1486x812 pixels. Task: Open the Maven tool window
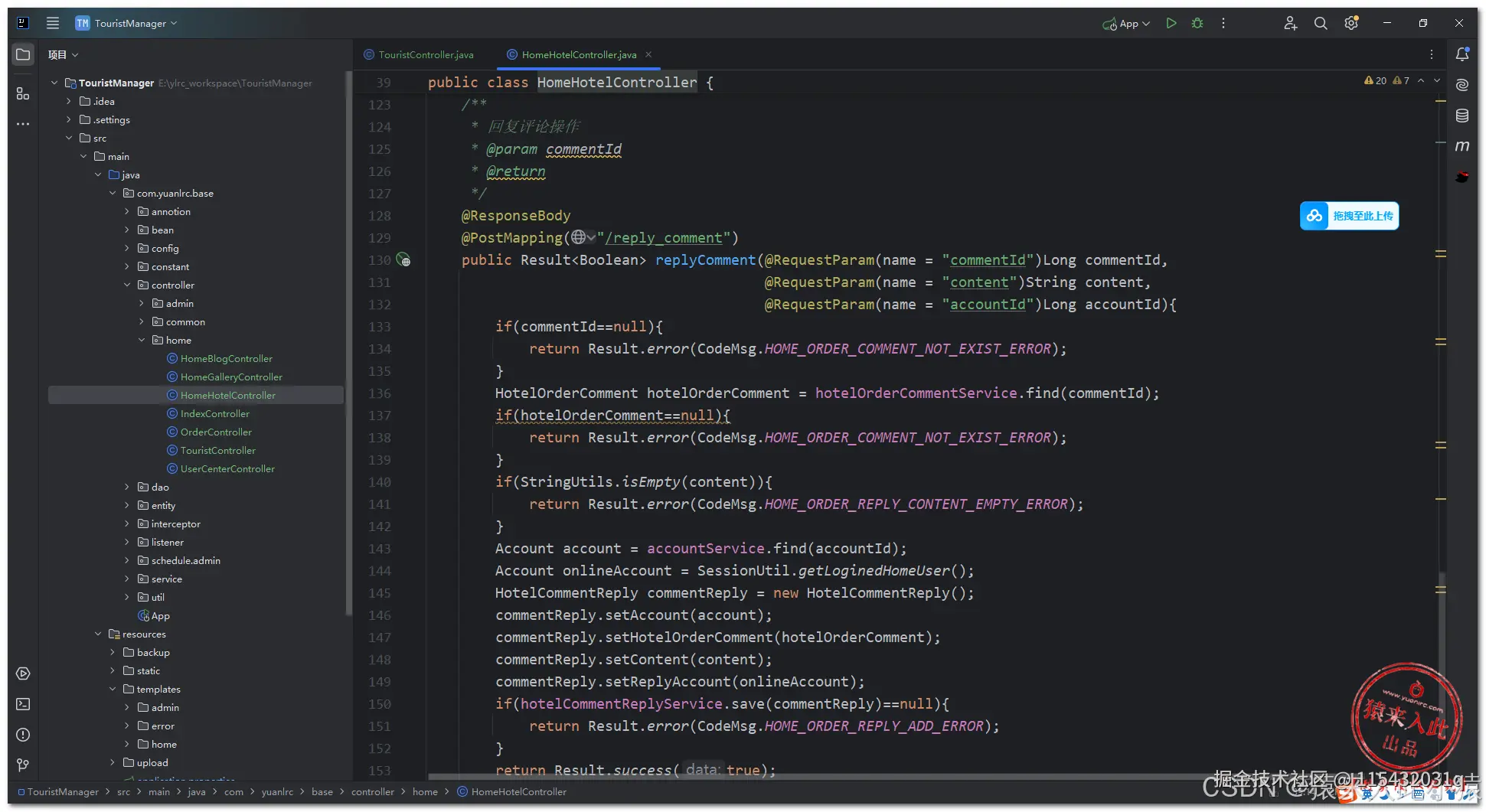coord(1462,146)
